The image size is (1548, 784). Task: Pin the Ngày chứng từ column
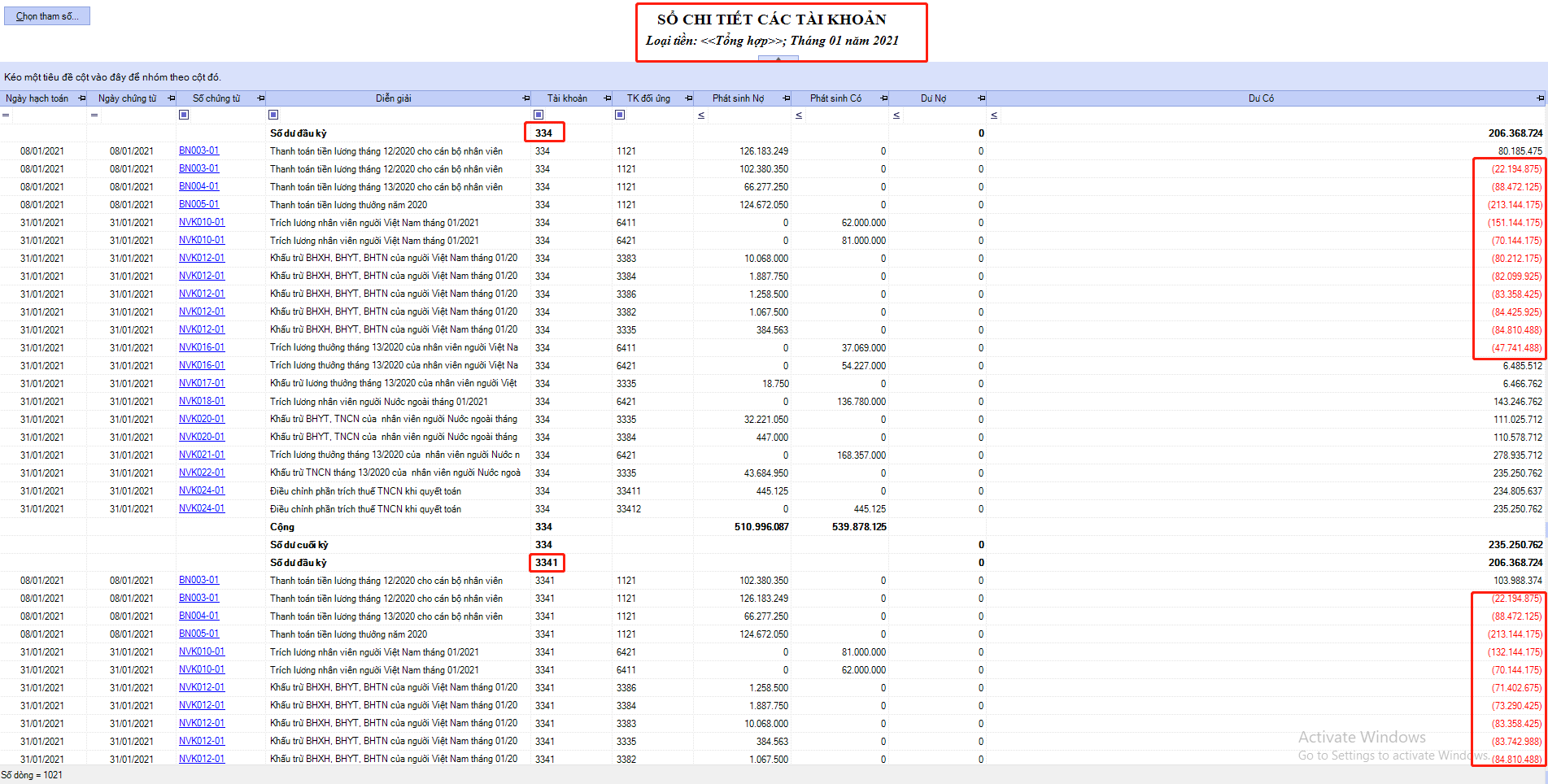tap(171, 98)
